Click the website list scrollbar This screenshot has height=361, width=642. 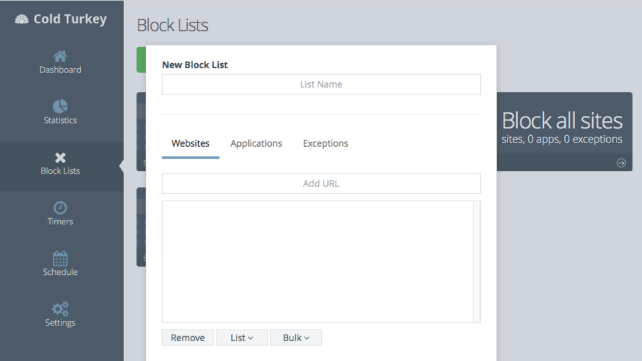tap(477, 262)
